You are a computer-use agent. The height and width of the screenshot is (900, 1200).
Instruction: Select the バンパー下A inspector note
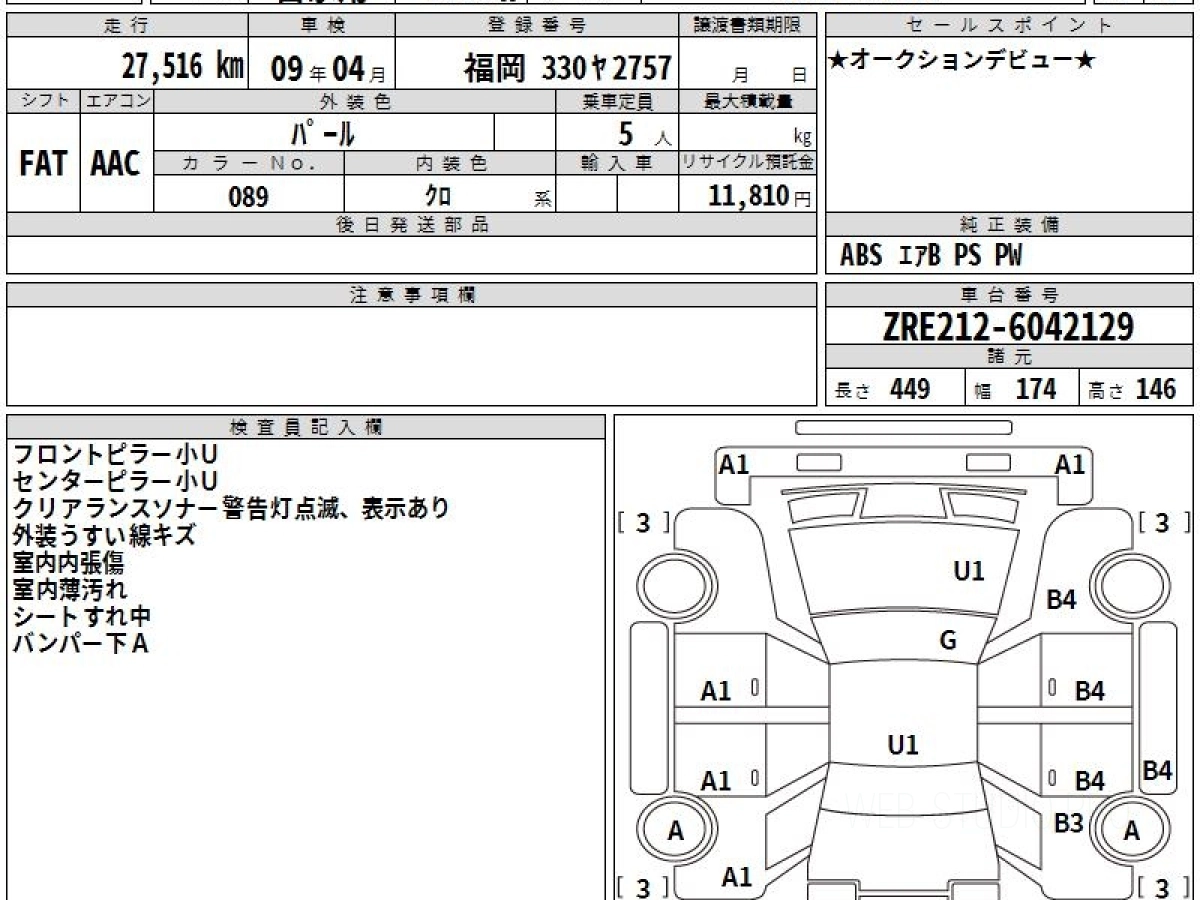pyautogui.click(x=80, y=643)
